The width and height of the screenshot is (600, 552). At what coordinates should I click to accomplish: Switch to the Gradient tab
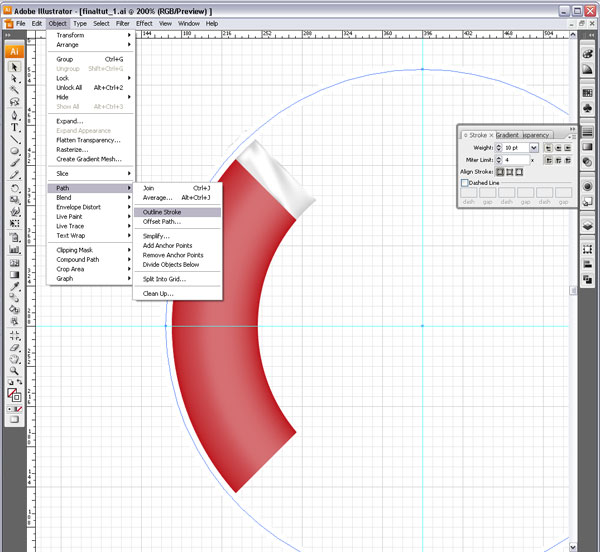point(507,135)
